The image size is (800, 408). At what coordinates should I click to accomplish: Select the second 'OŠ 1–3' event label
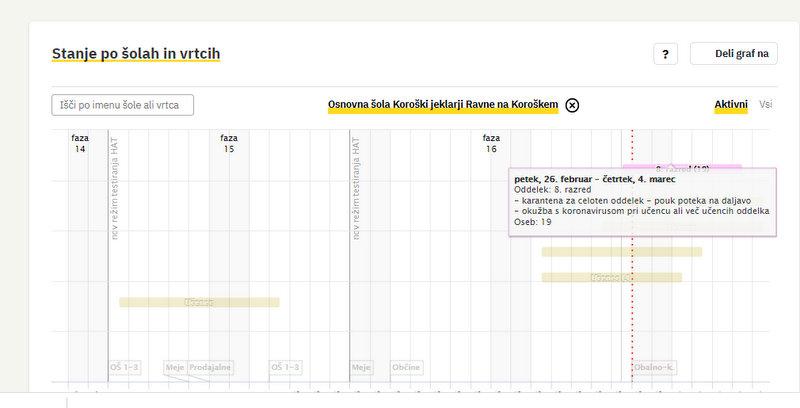pos(285,367)
